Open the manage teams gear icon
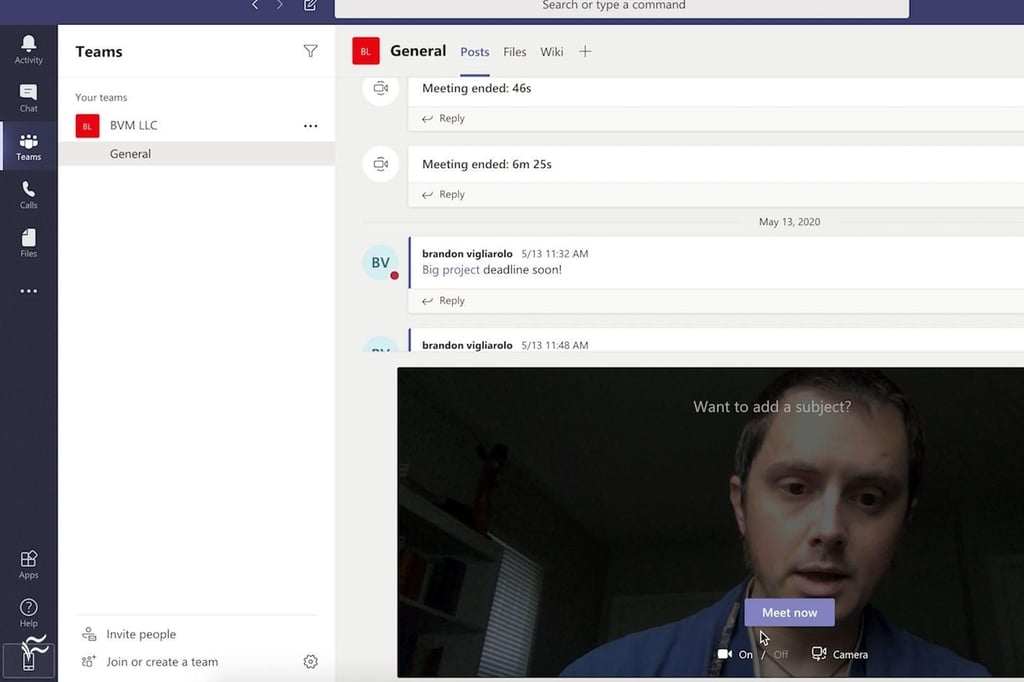The image size is (1024, 682). [310, 662]
